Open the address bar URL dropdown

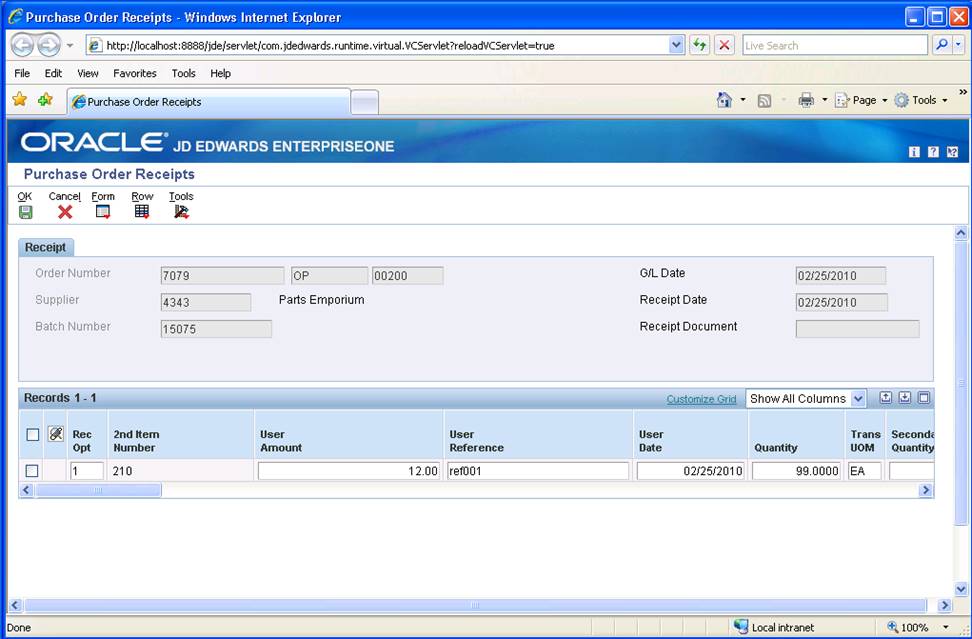[x=676, y=45]
